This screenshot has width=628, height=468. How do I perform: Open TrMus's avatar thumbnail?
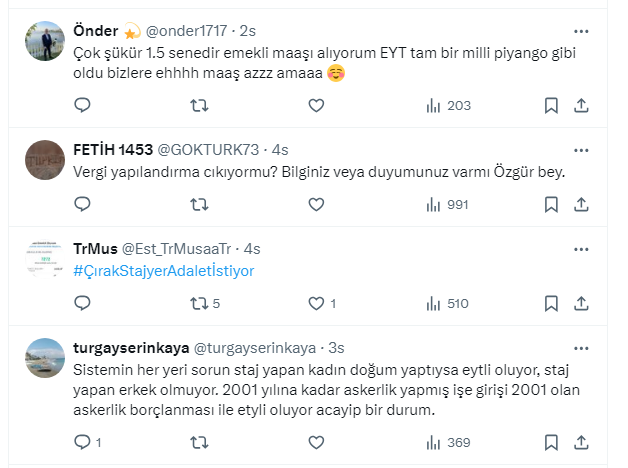(46, 259)
